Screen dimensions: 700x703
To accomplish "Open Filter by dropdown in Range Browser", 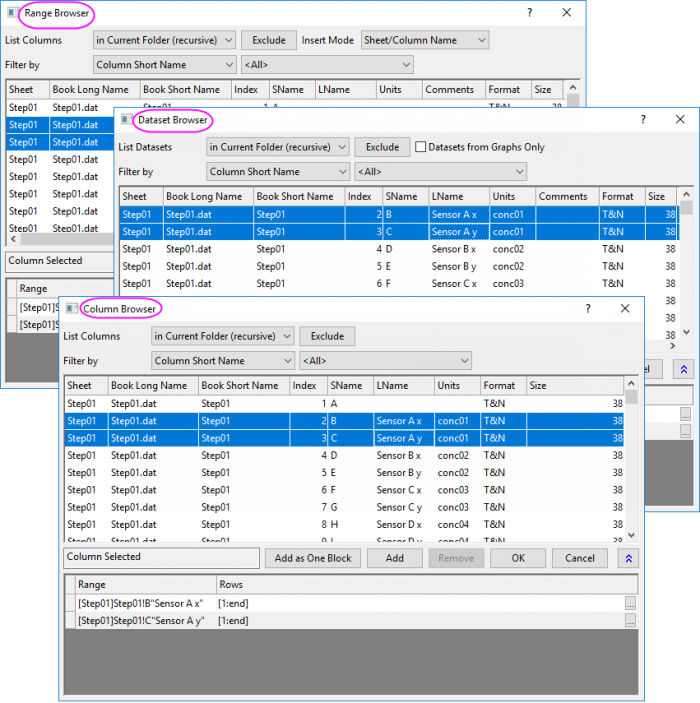I will (164, 65).
